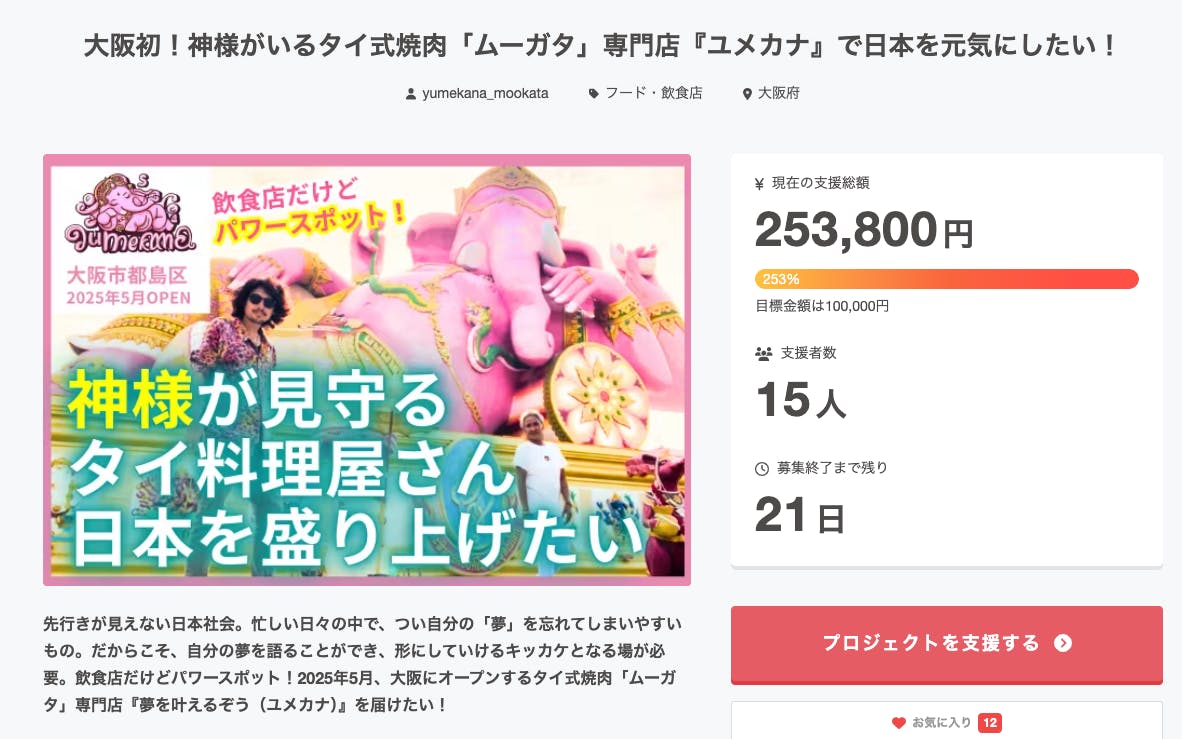Open the yumekana_mookata profile link
The image size is (1182, 739).
pos(485,93)
